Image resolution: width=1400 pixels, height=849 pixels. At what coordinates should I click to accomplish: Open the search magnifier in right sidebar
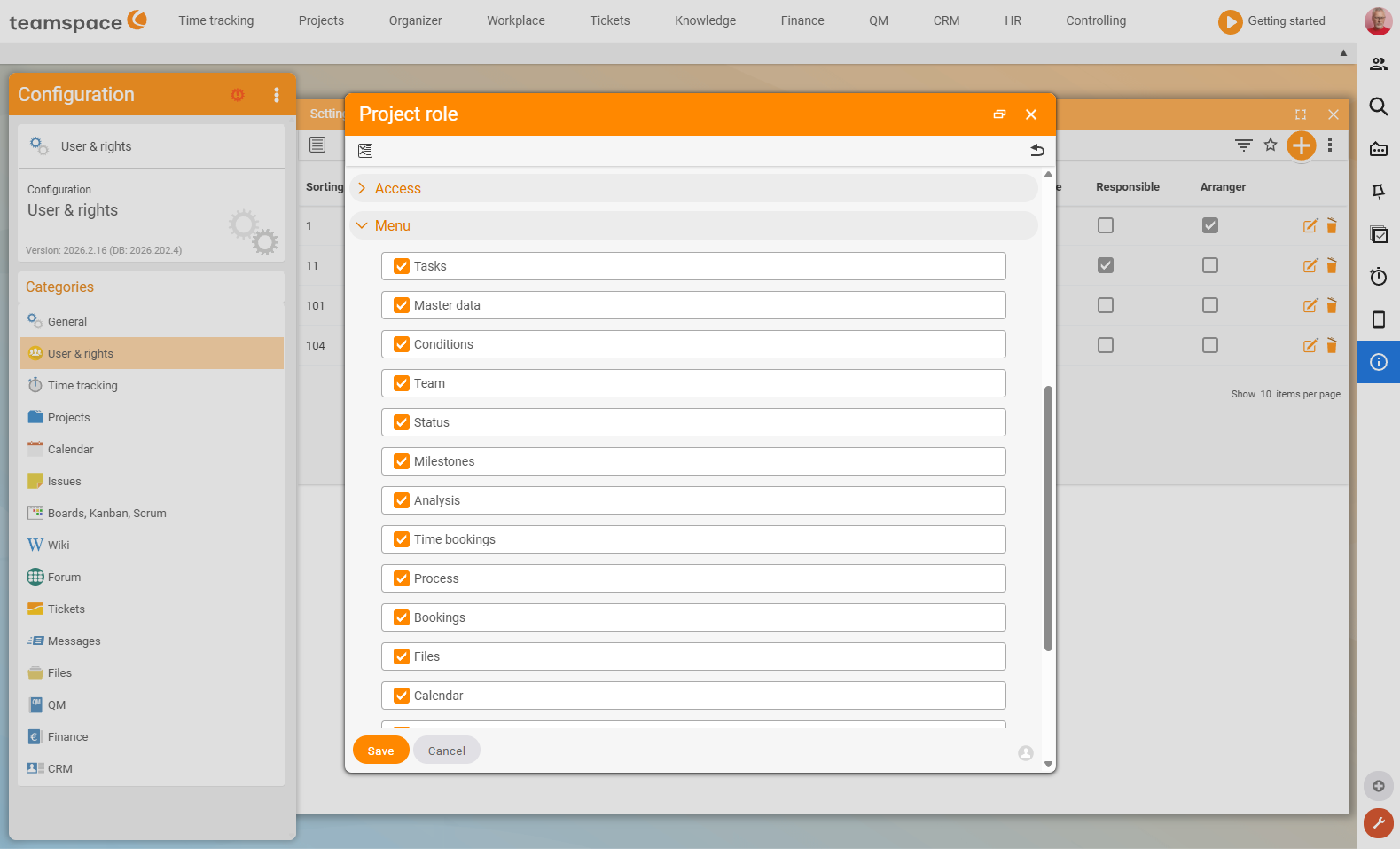1379,106
